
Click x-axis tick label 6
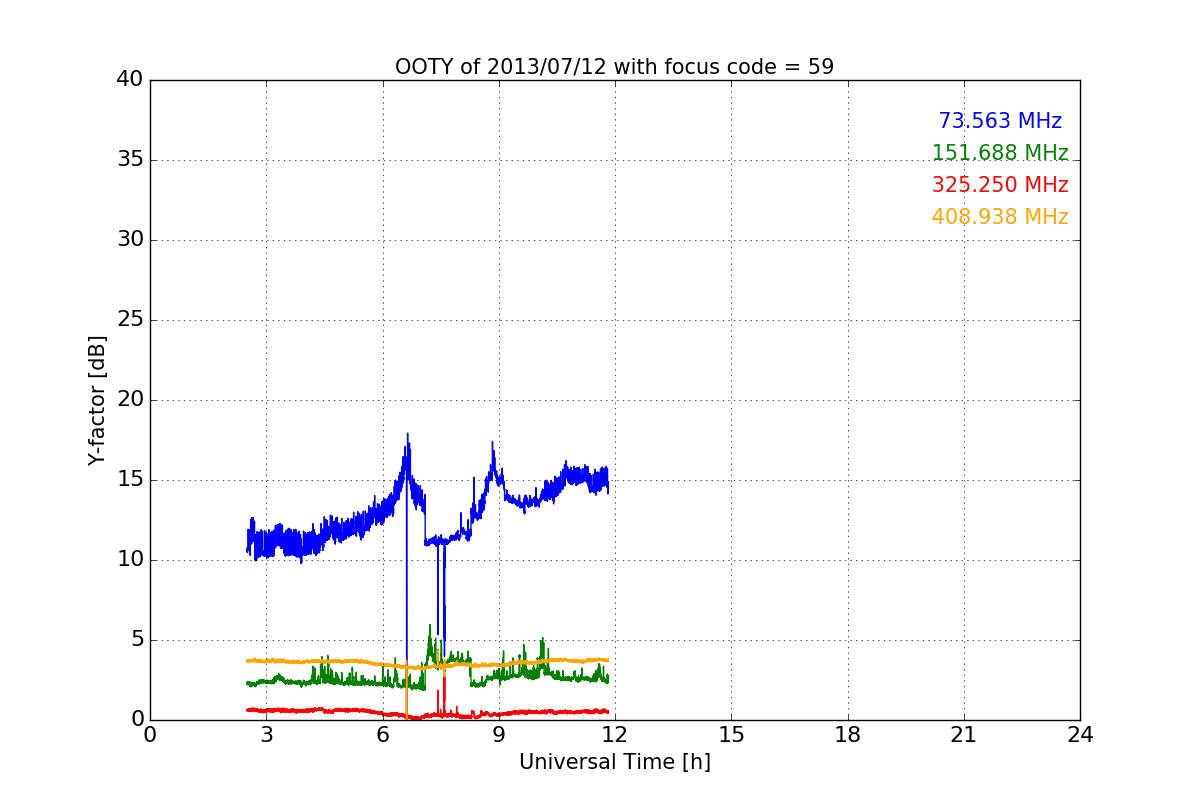383,735
